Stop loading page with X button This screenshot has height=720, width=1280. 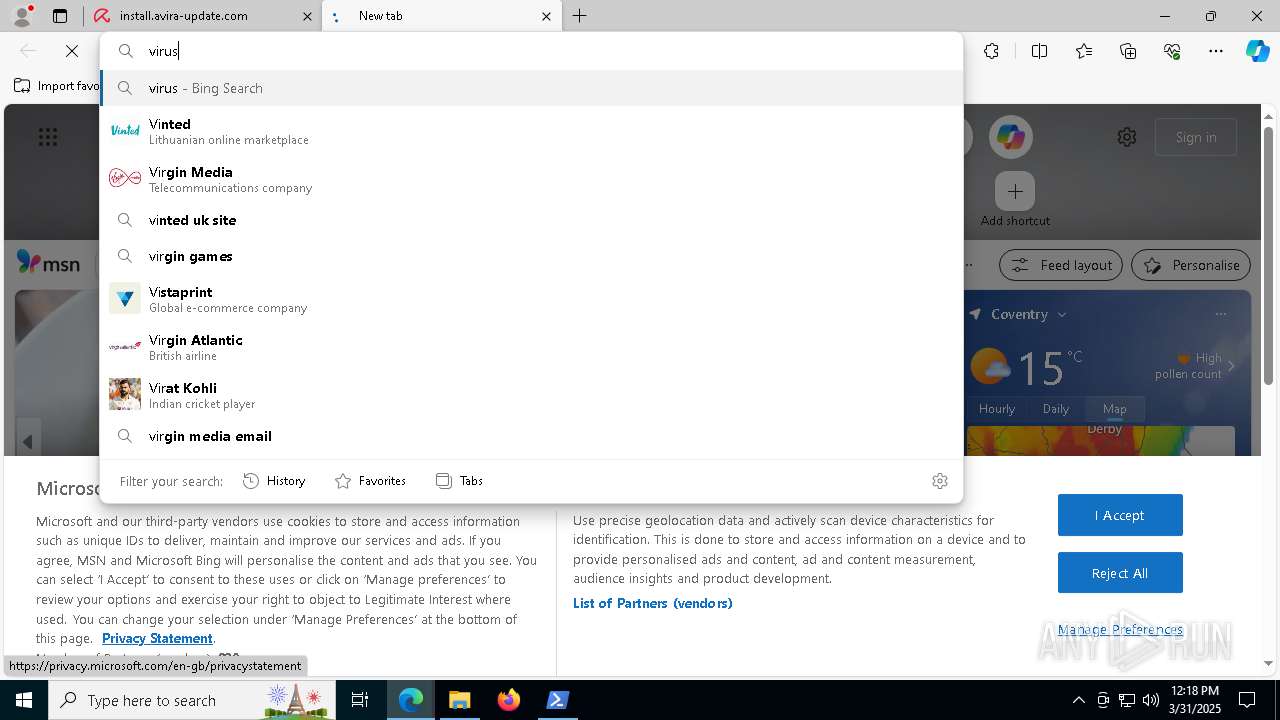point(72,51)
